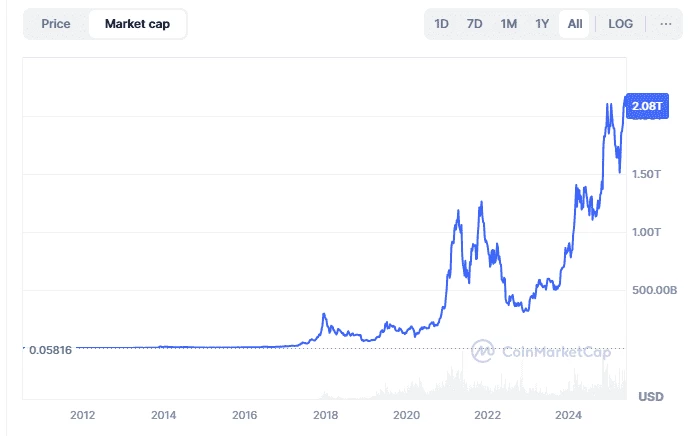Click 2020 on the time axis

[x=406, y=415]
